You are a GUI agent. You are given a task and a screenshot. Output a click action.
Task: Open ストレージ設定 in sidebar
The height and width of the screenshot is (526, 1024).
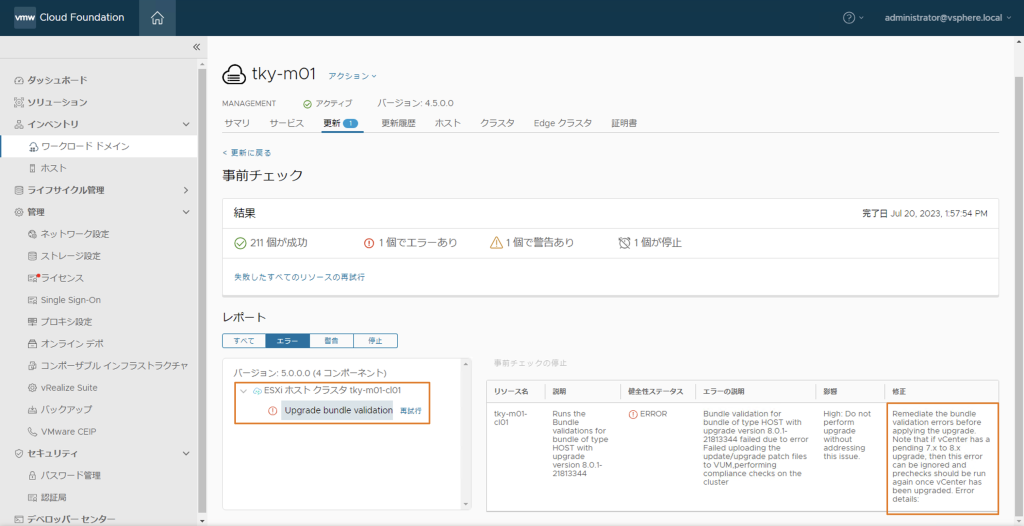click(x=71, y=256)
